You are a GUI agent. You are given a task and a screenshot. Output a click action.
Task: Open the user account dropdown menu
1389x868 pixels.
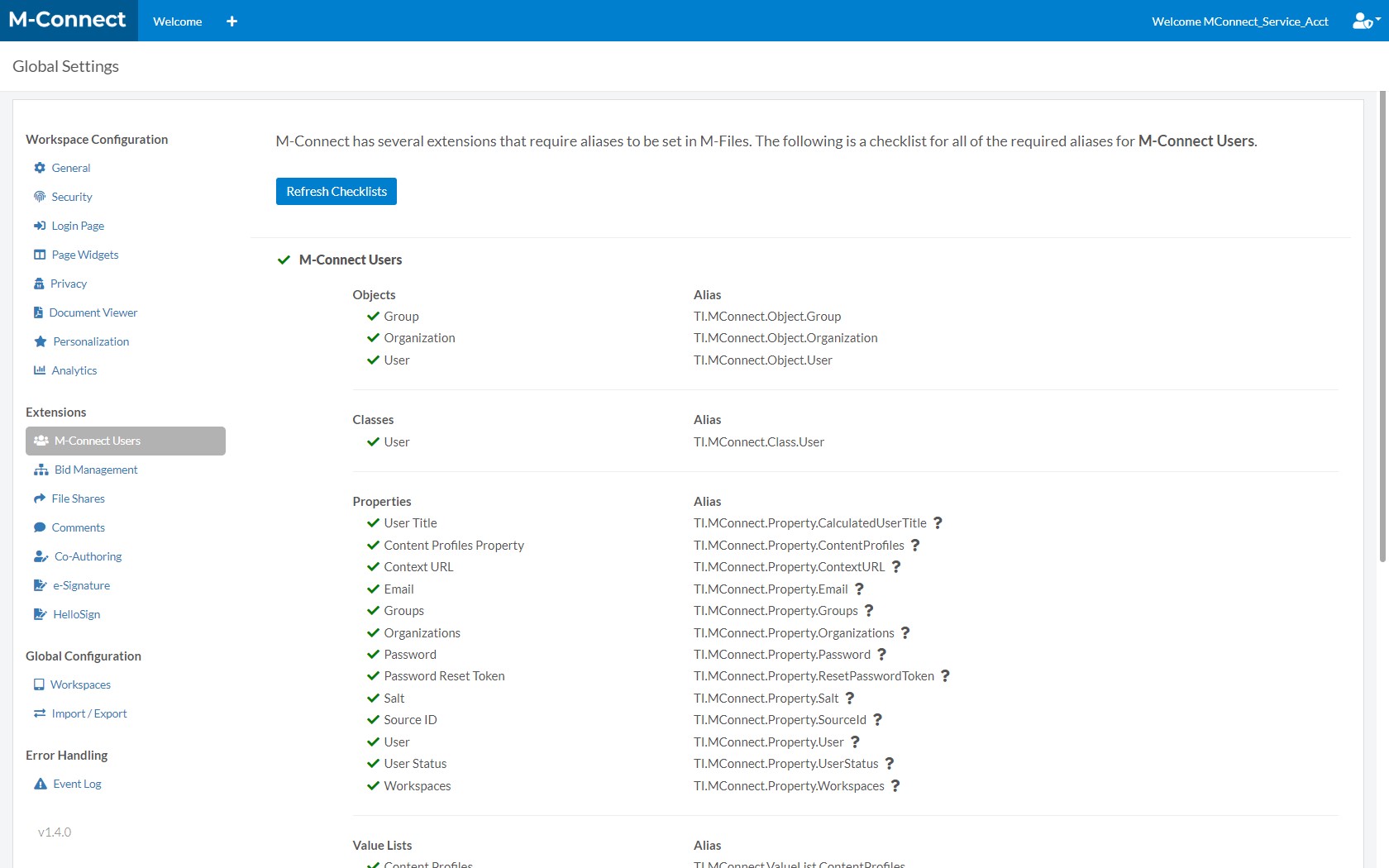(x=1366, y=21)
